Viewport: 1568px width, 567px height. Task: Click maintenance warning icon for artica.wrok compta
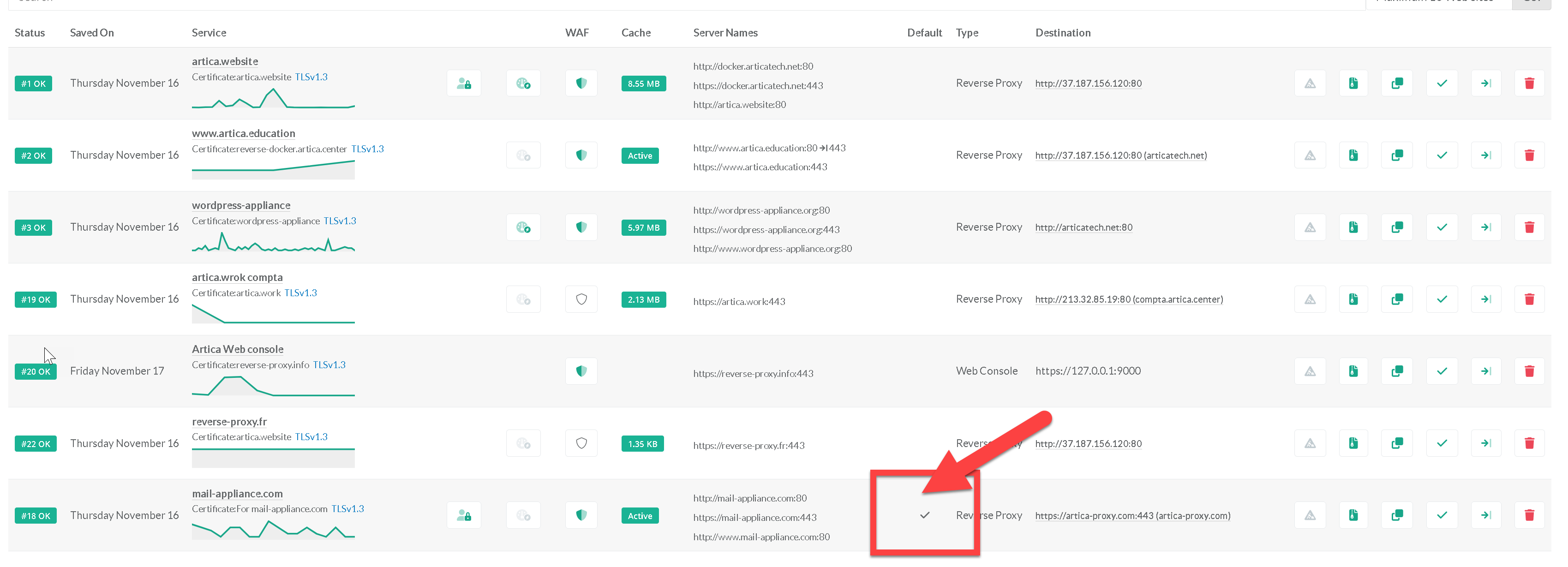pyautogui.click(x=1310, y=299)
